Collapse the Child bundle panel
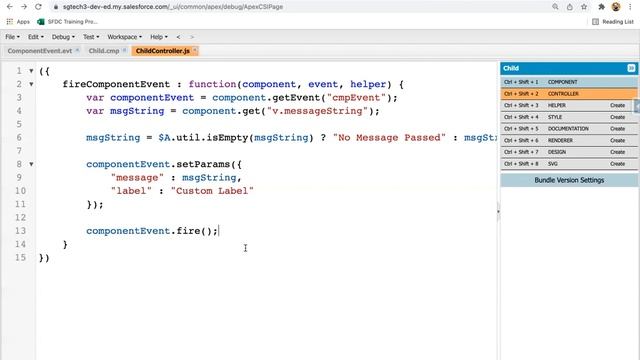Viewport: 640px width, 360px height. point(631,68)
